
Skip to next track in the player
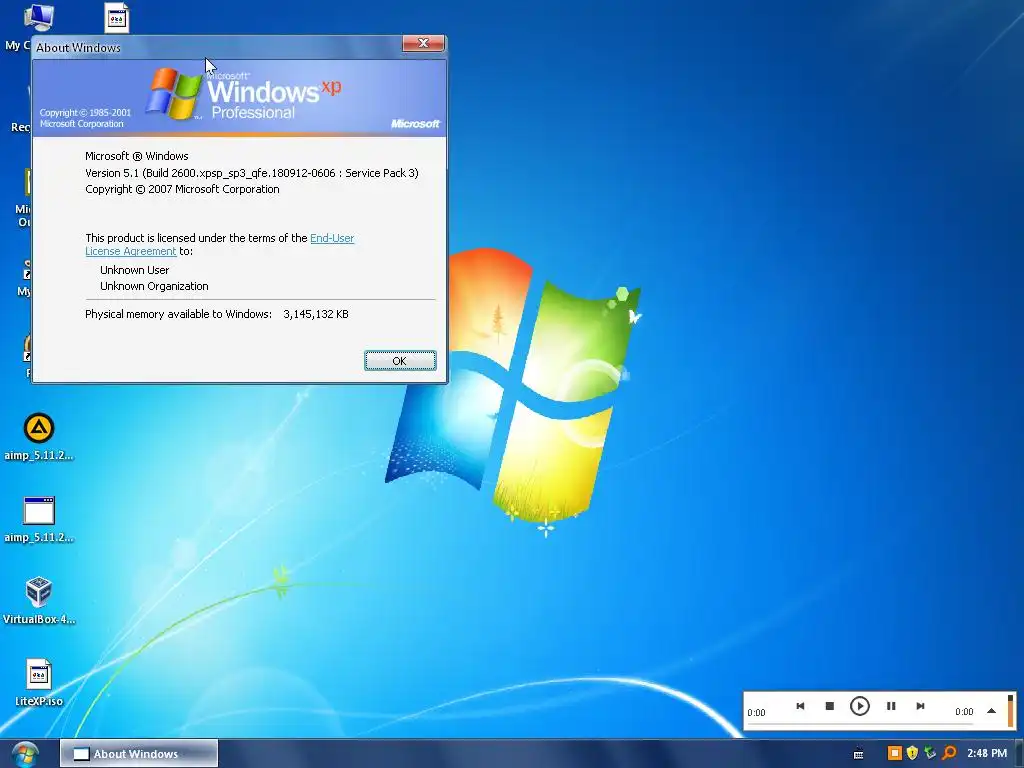coord(920,706)
